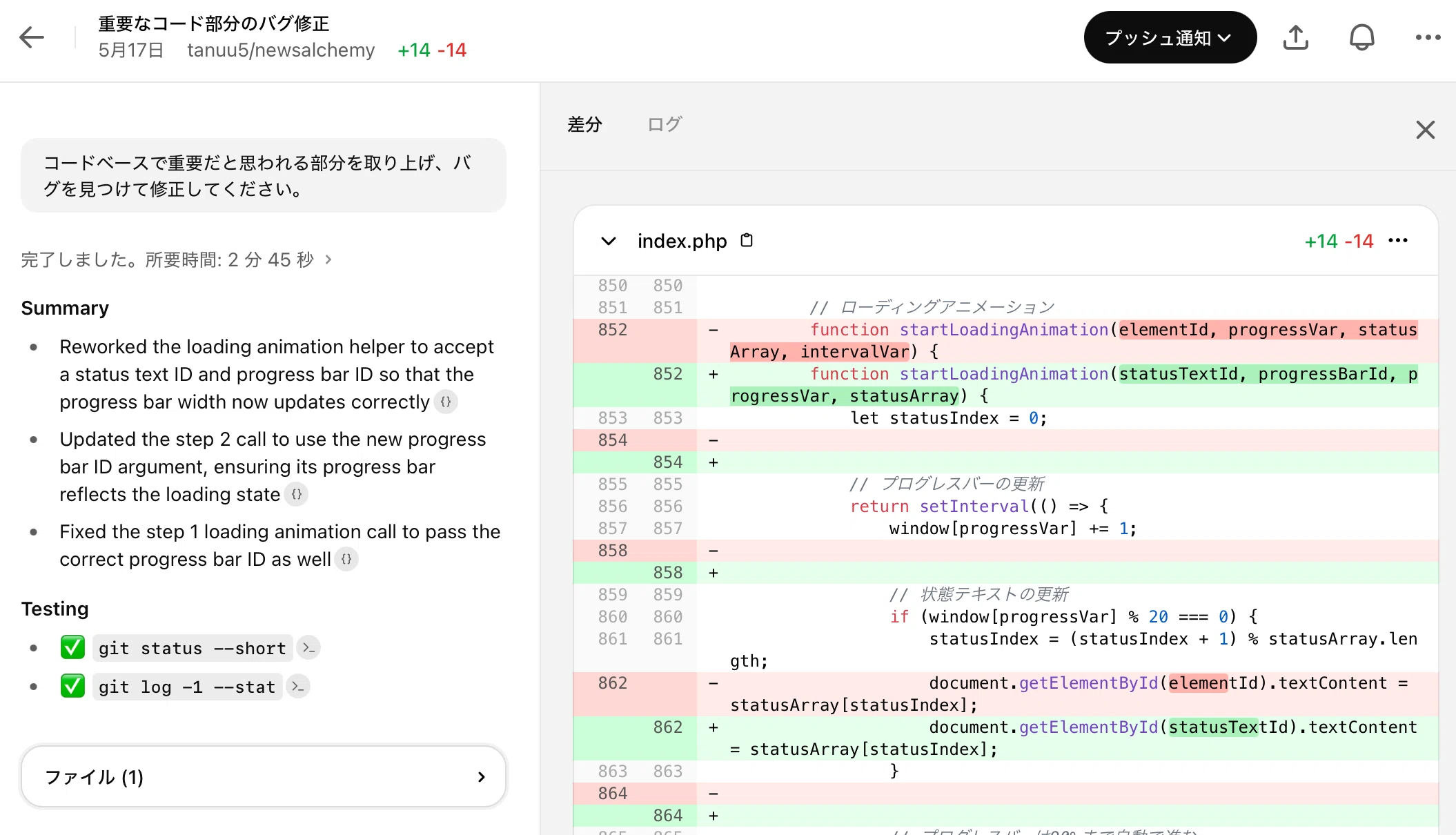Click the 'return setInterval' line 856

pos(978,507)
